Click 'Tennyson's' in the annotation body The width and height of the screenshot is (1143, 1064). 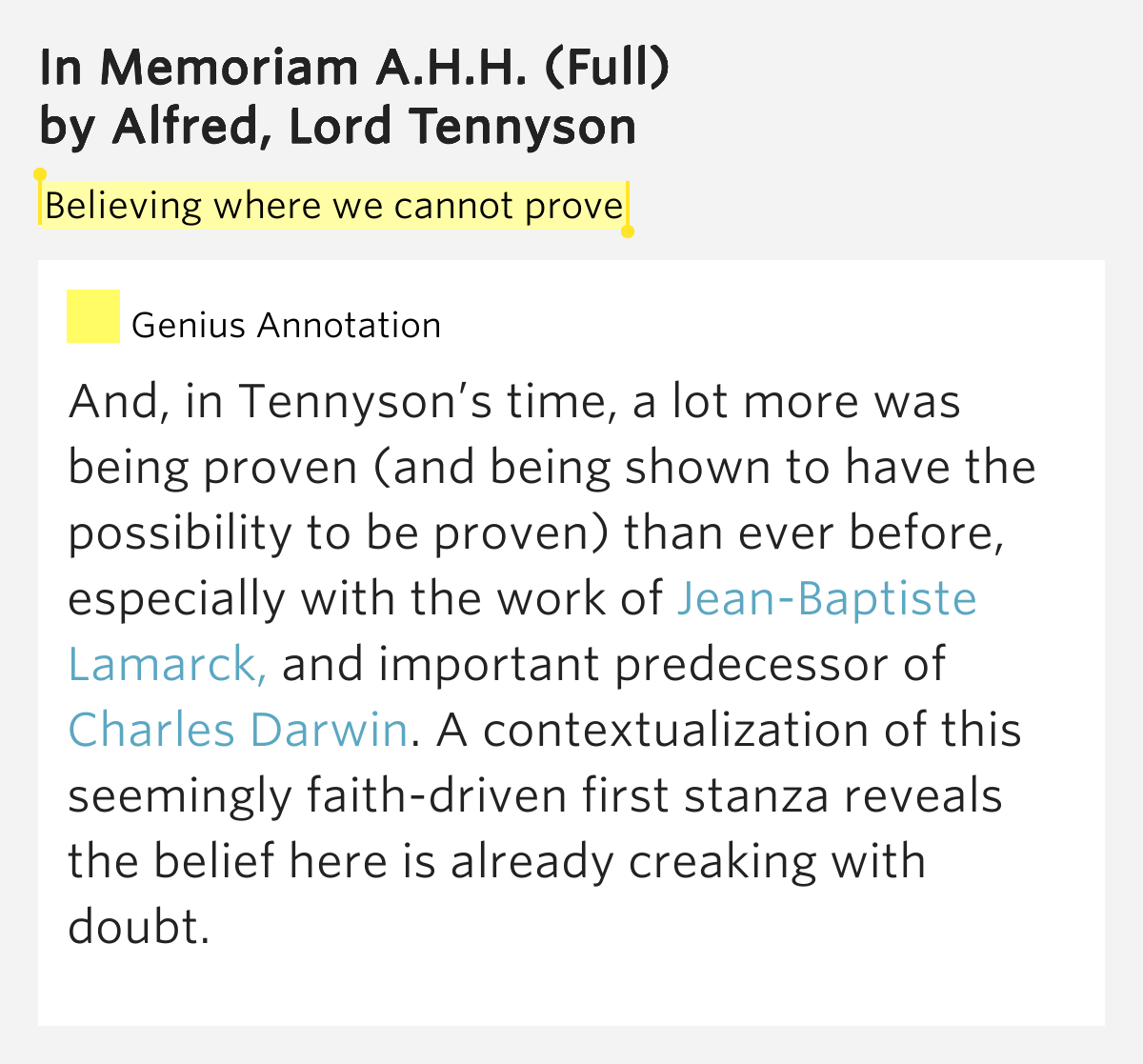[x=365, y=401]
